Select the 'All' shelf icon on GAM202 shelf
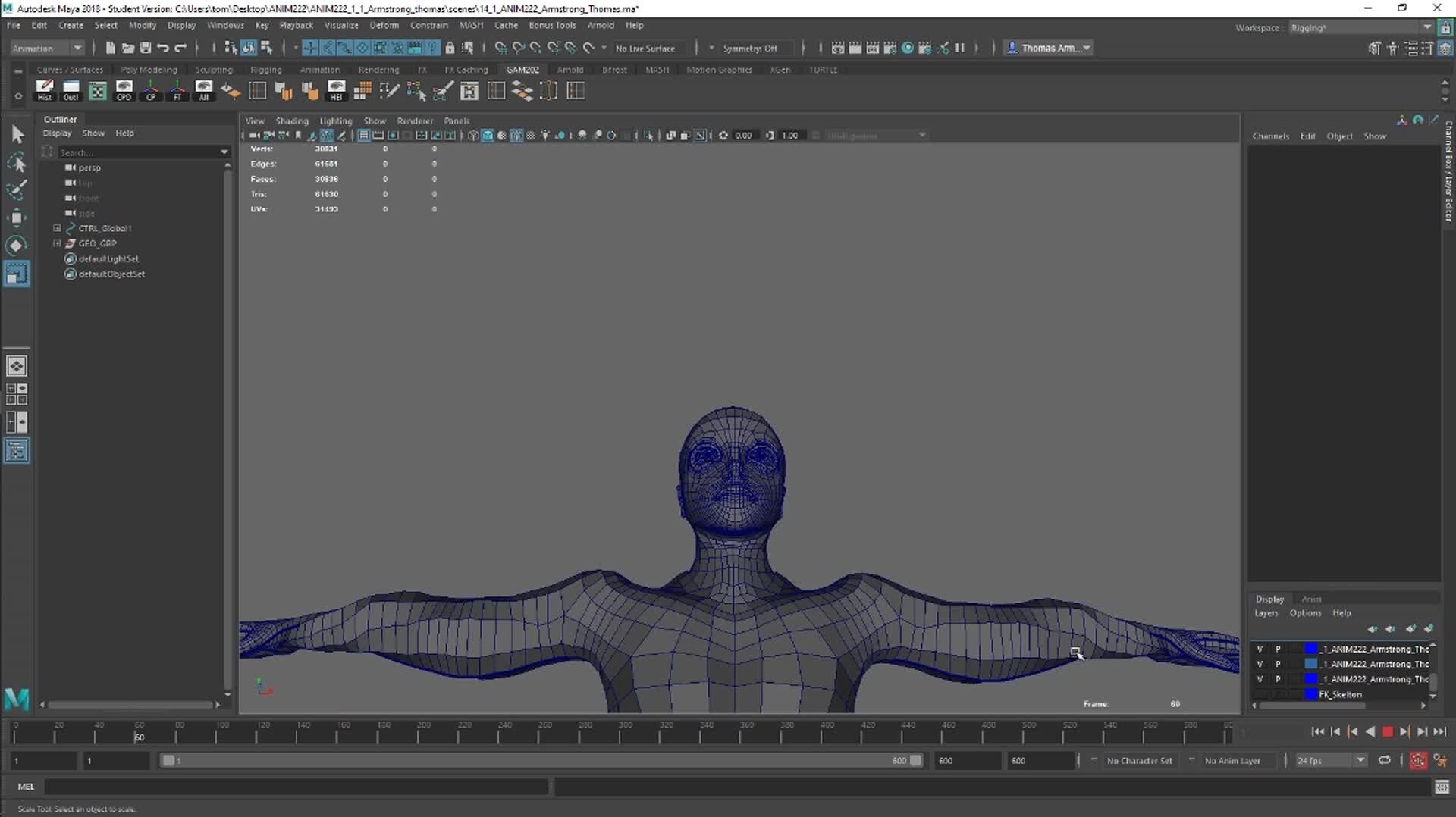 tap(203, 90)
